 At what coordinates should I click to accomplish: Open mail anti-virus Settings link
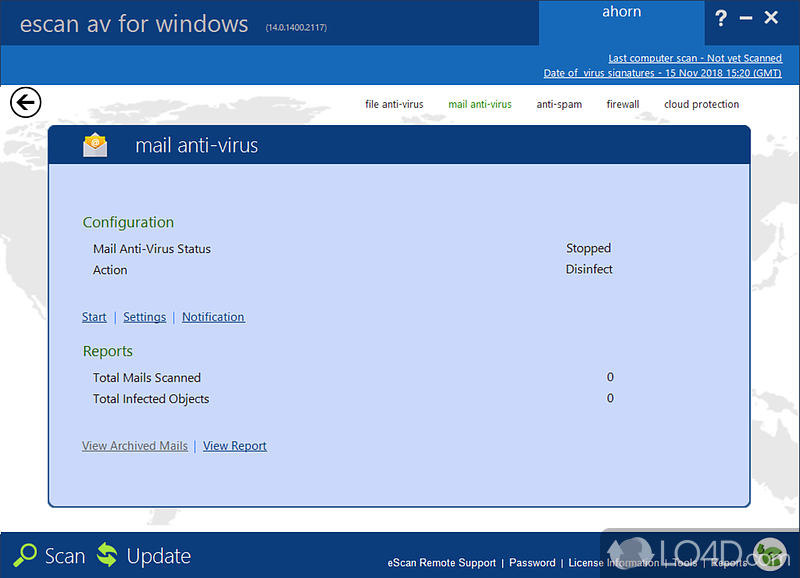click(x=144, y=317)
